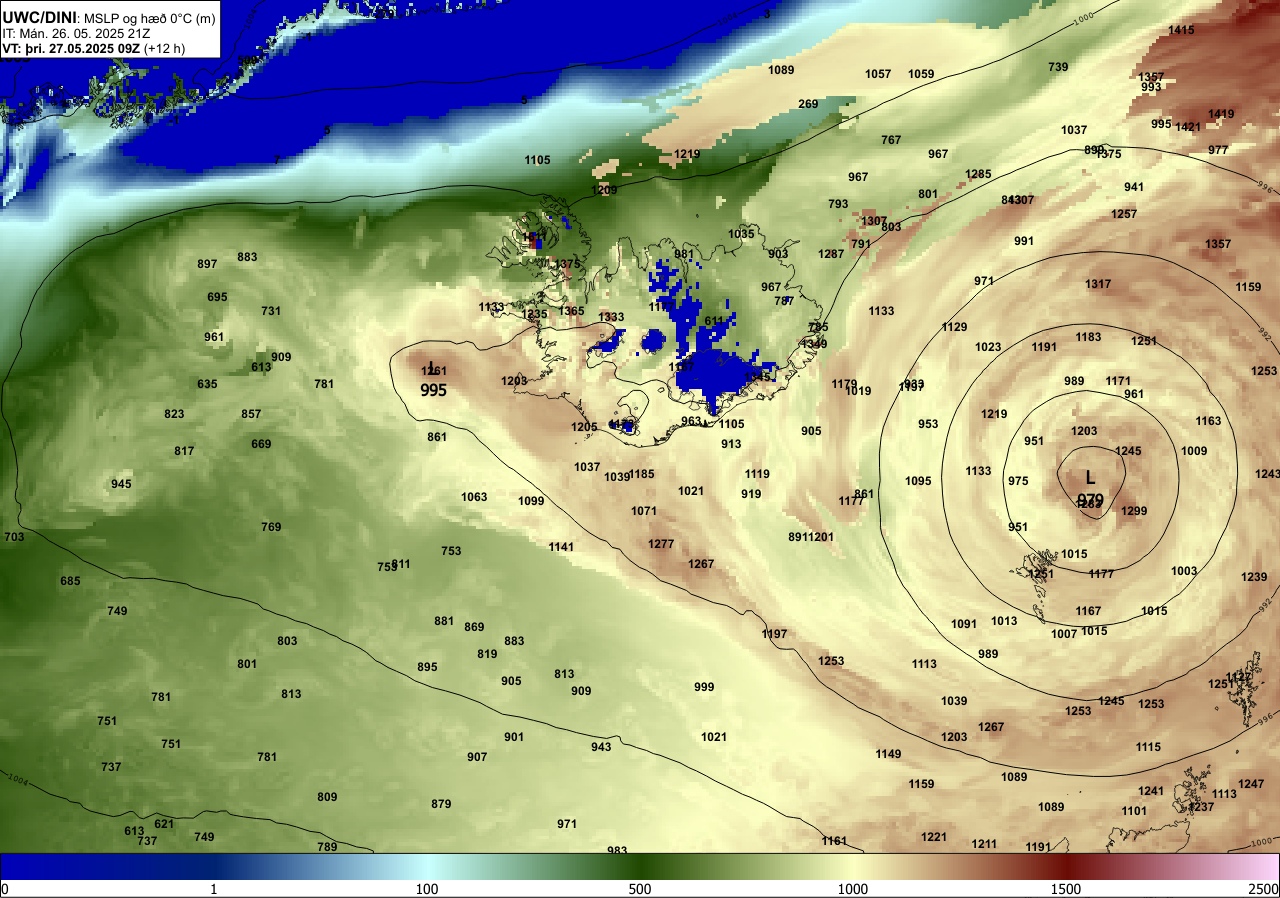The height and width of the screenshot is (898, 1280).
Task: Select the 1091 height value
Action: tap(963, 624)
